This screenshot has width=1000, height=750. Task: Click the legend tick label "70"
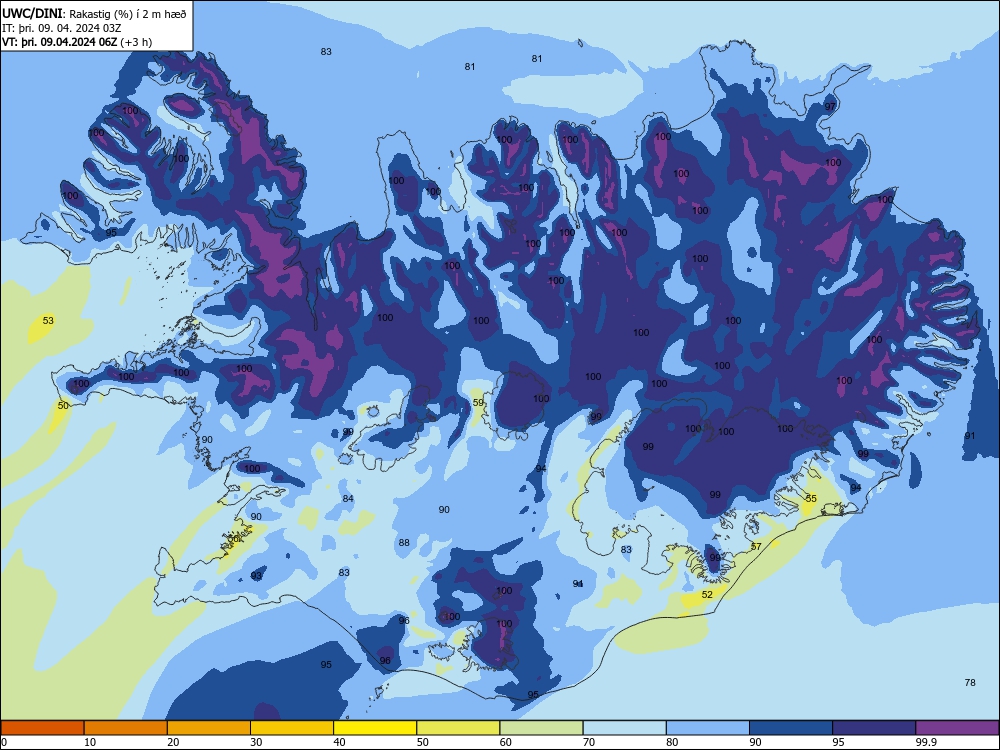[589, 742]
